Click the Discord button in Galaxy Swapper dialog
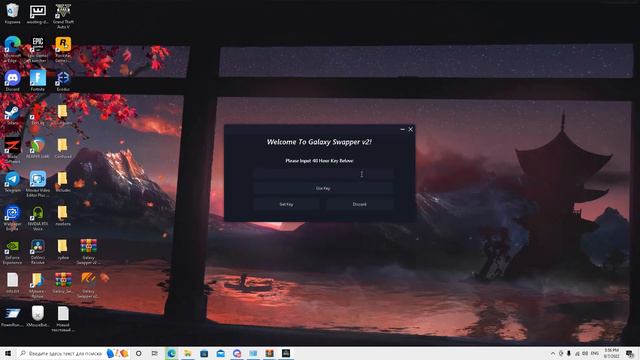 point(360,204)
